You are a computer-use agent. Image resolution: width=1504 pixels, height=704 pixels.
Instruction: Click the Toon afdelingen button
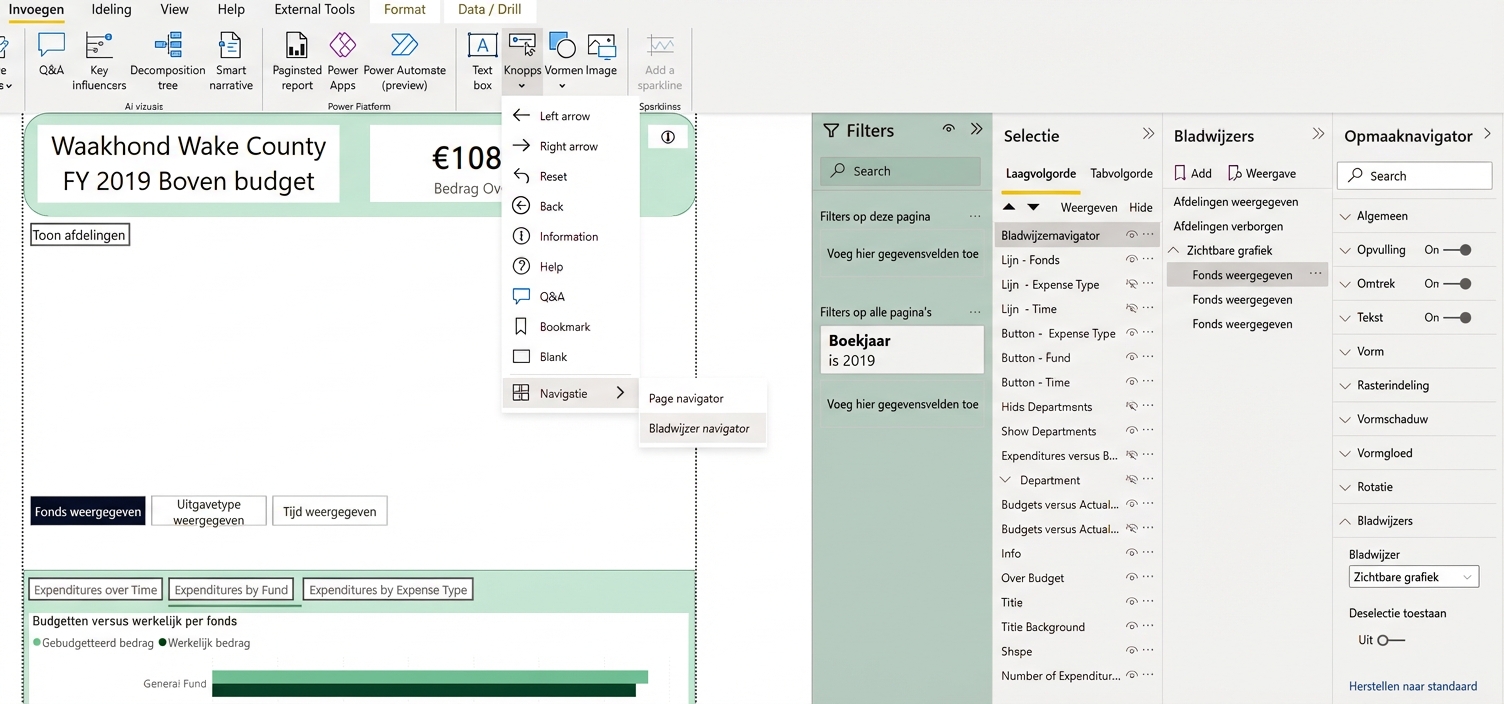pos(80,235)
